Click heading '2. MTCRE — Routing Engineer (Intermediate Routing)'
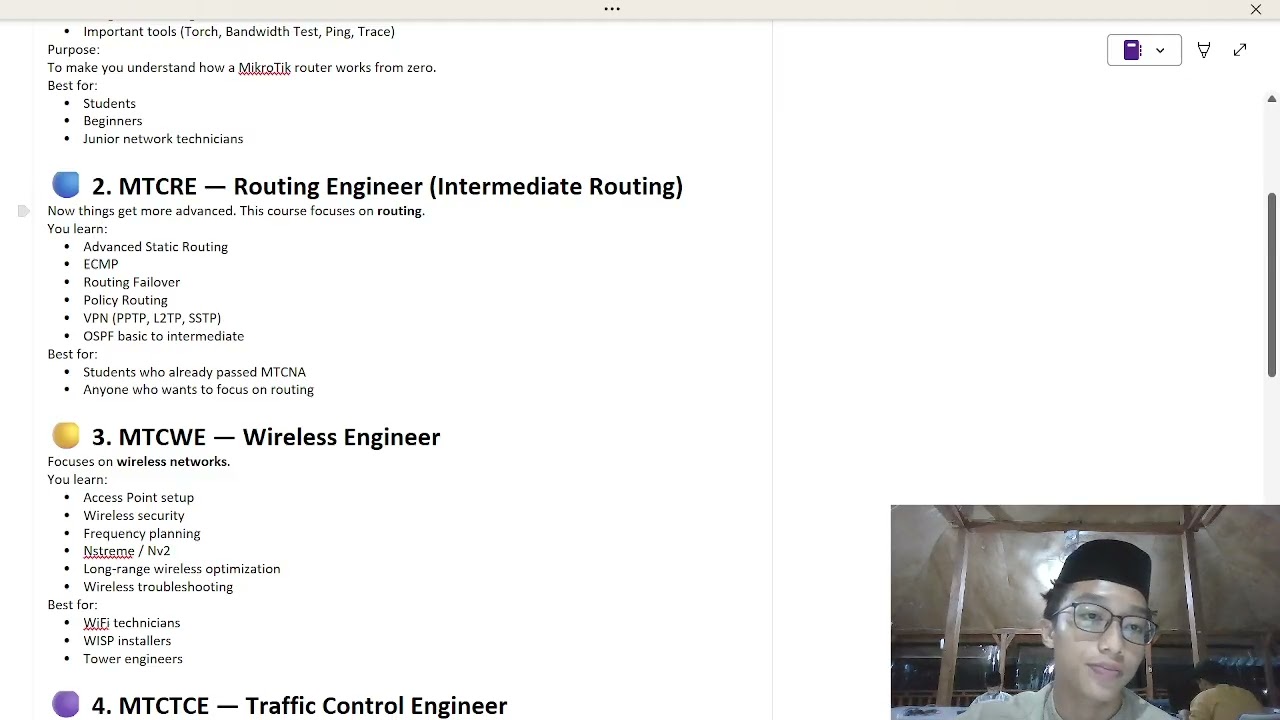 coord(387,186)
